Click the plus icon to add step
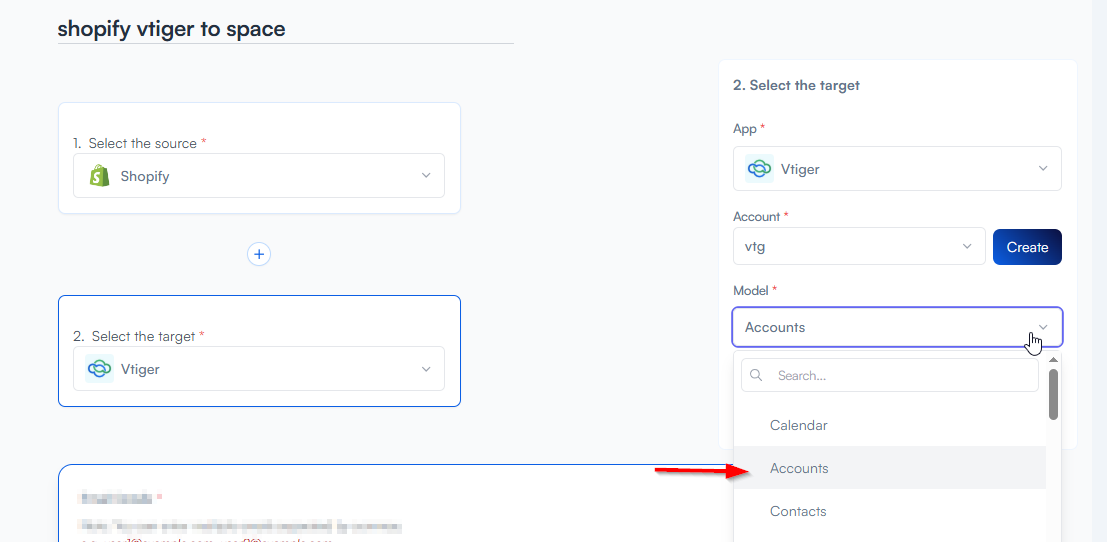Image resolution: width=1107 pixels, height=542 pixels. (x=259, y=254)
